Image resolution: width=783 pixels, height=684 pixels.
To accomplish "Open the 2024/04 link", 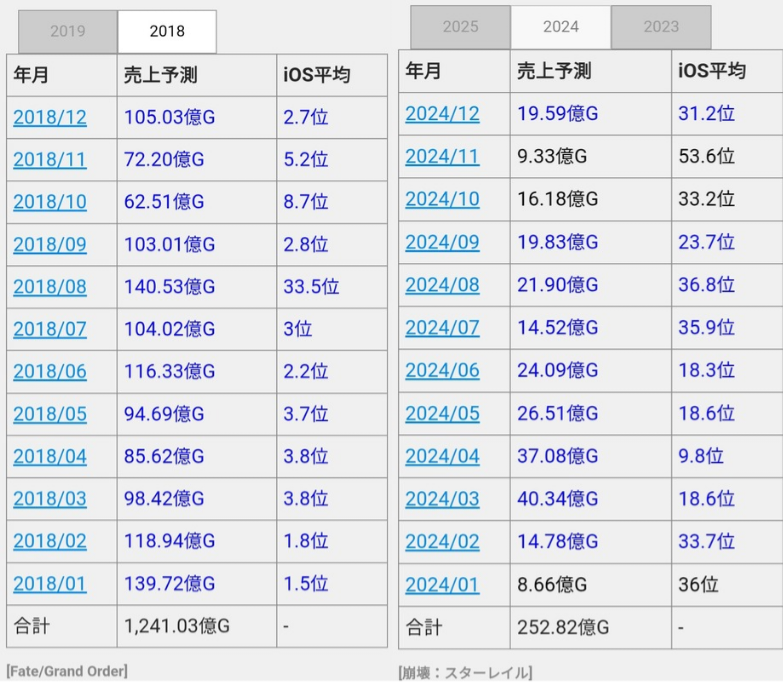I will click(442, 456).
